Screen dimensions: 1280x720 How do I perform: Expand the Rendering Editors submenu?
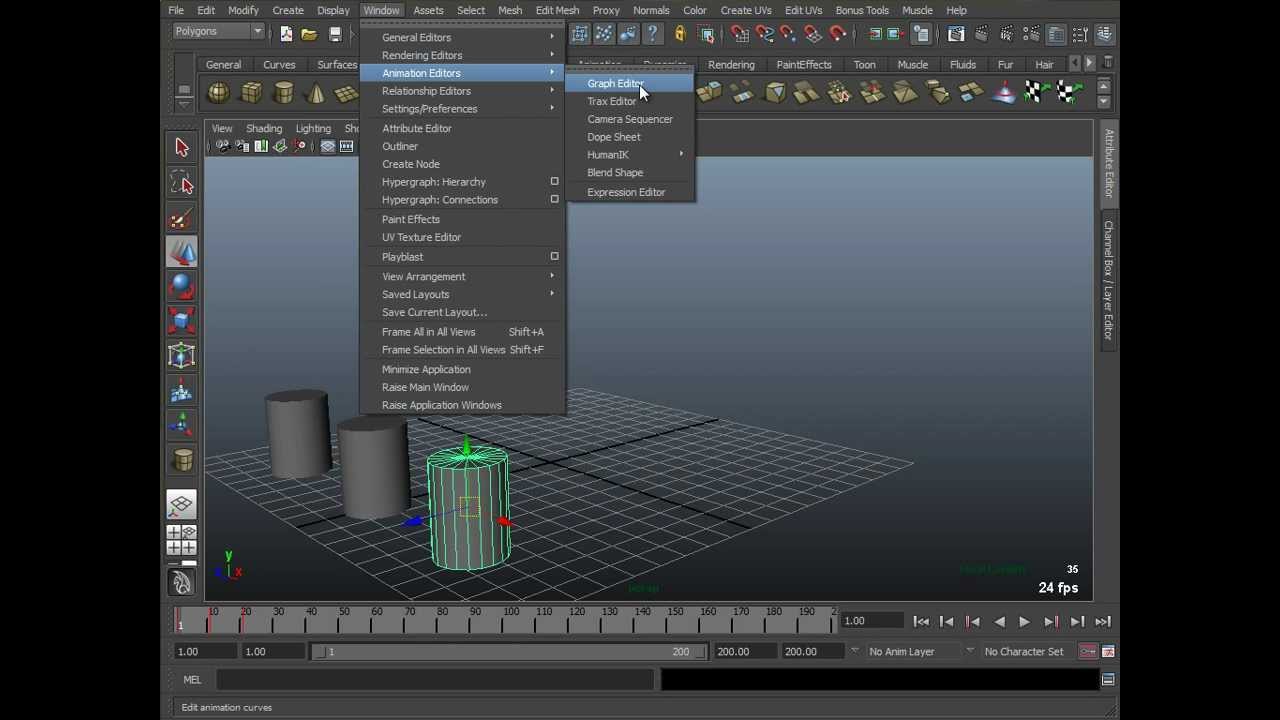pyautogui.click(x=463, y=55)
